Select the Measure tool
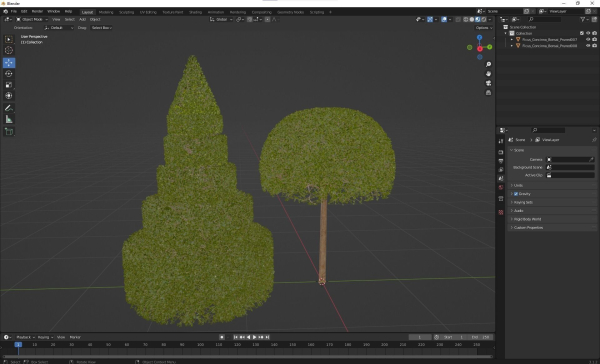The width and height of the screenshot is (600, 364). click(x=9, y=119)
